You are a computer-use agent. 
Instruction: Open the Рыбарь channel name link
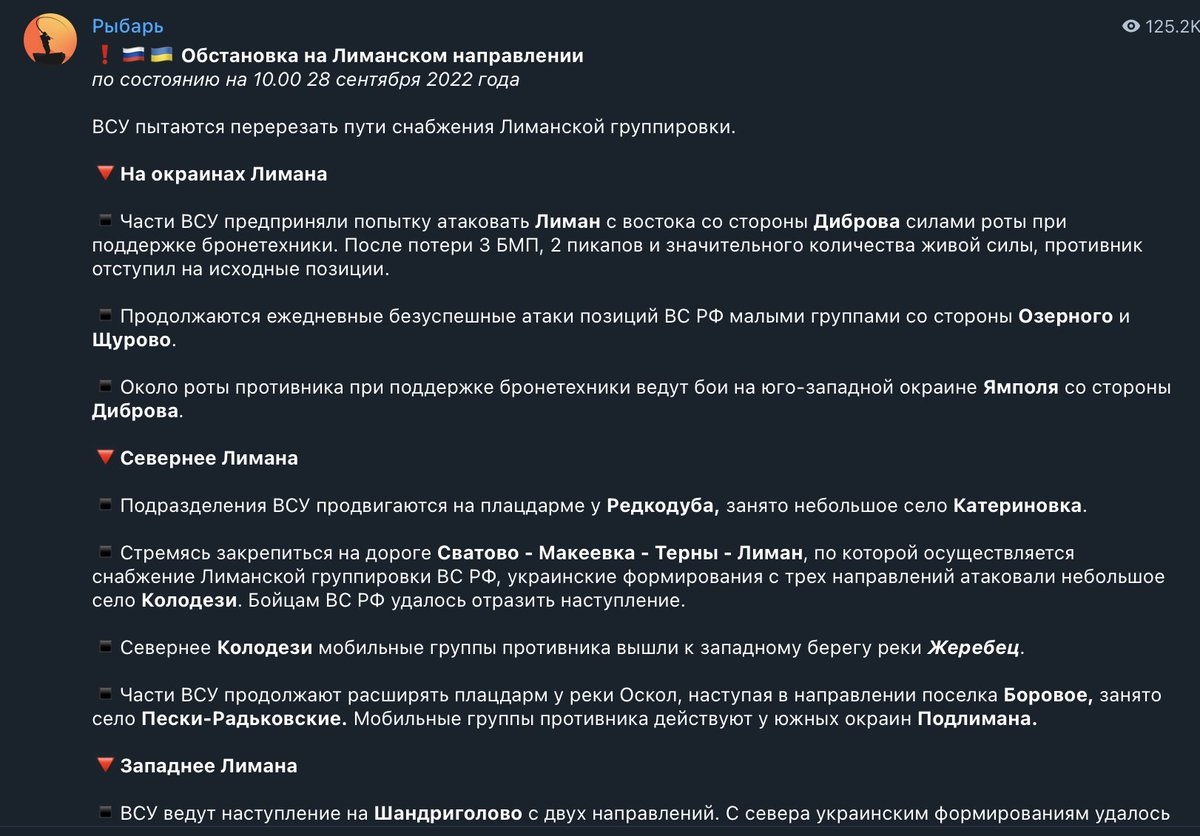point(127,26)
